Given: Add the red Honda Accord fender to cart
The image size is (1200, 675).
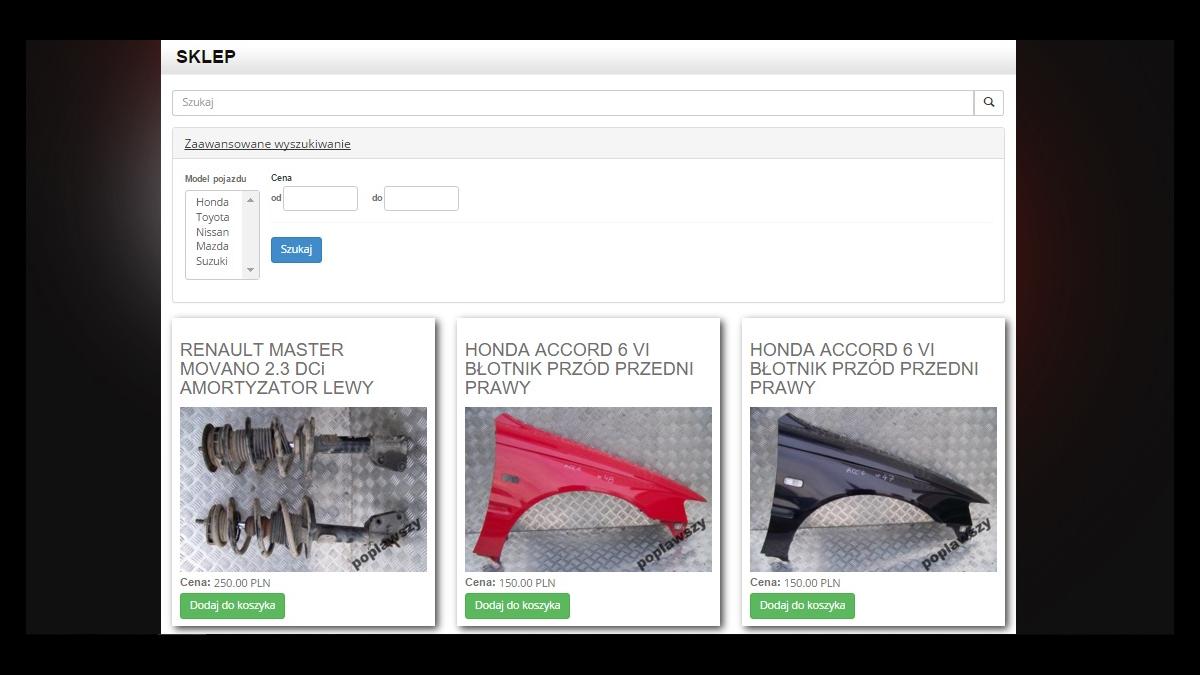Looking at the screenshot, I should pyautogui.click(x=517, y=606).
